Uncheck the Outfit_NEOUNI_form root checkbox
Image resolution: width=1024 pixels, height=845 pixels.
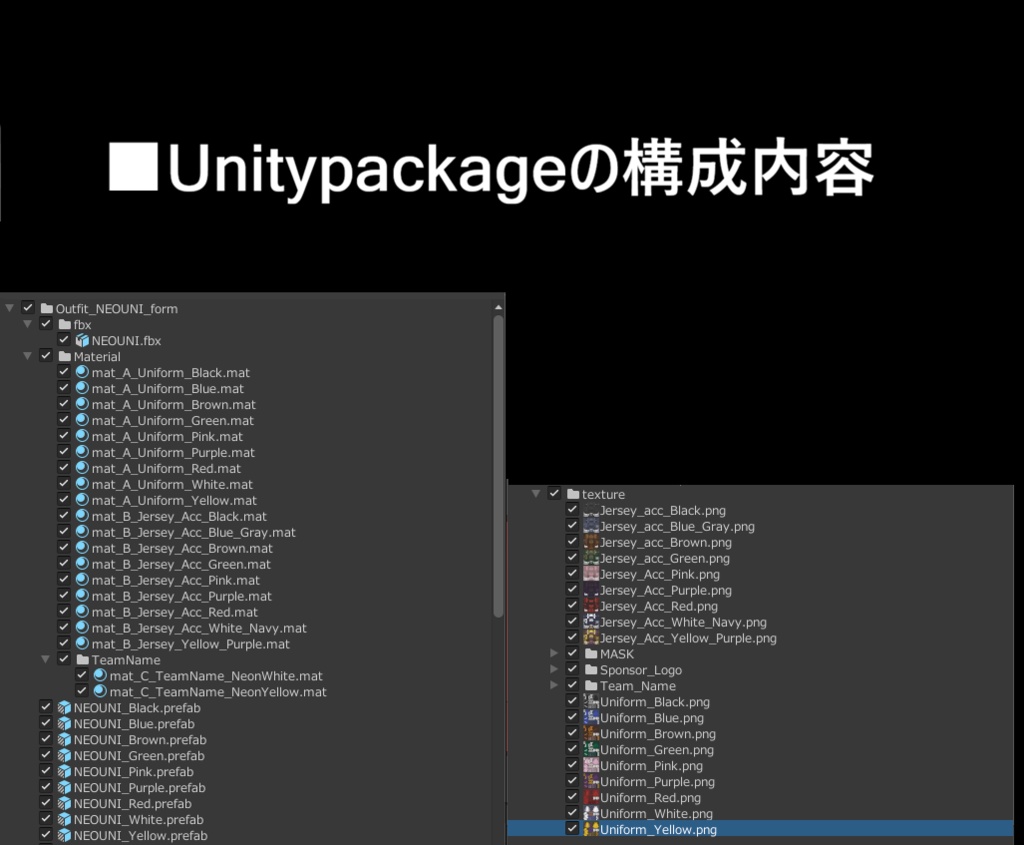click(x=28, y=308)
